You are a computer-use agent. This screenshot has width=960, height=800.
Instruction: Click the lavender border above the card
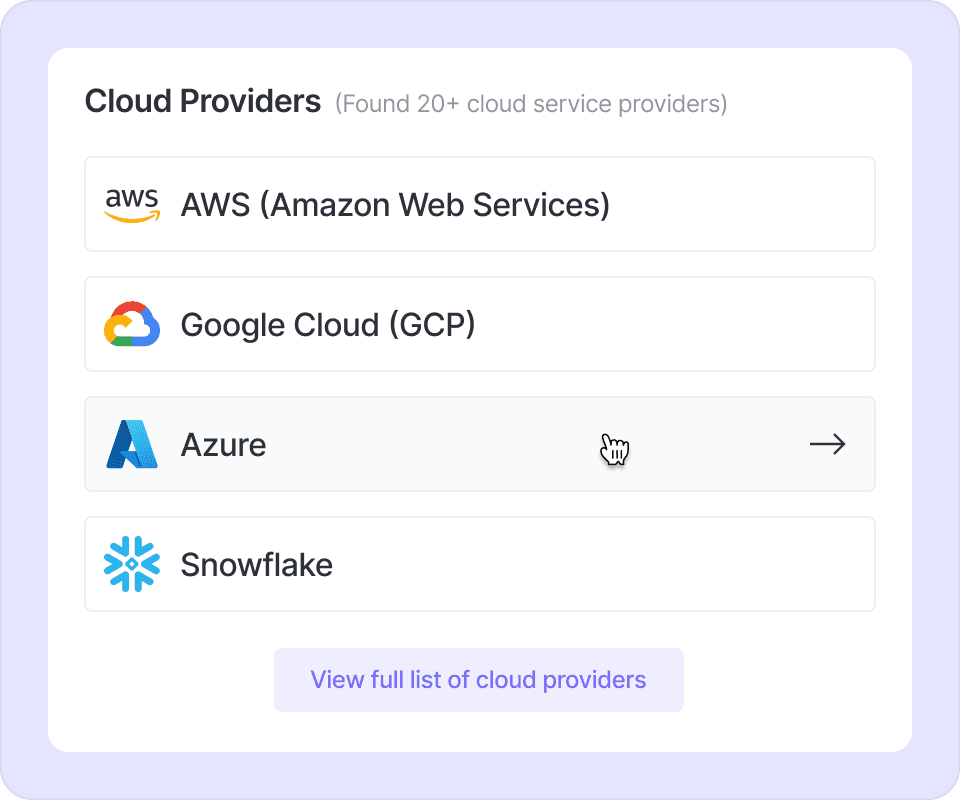pos(480,24)
